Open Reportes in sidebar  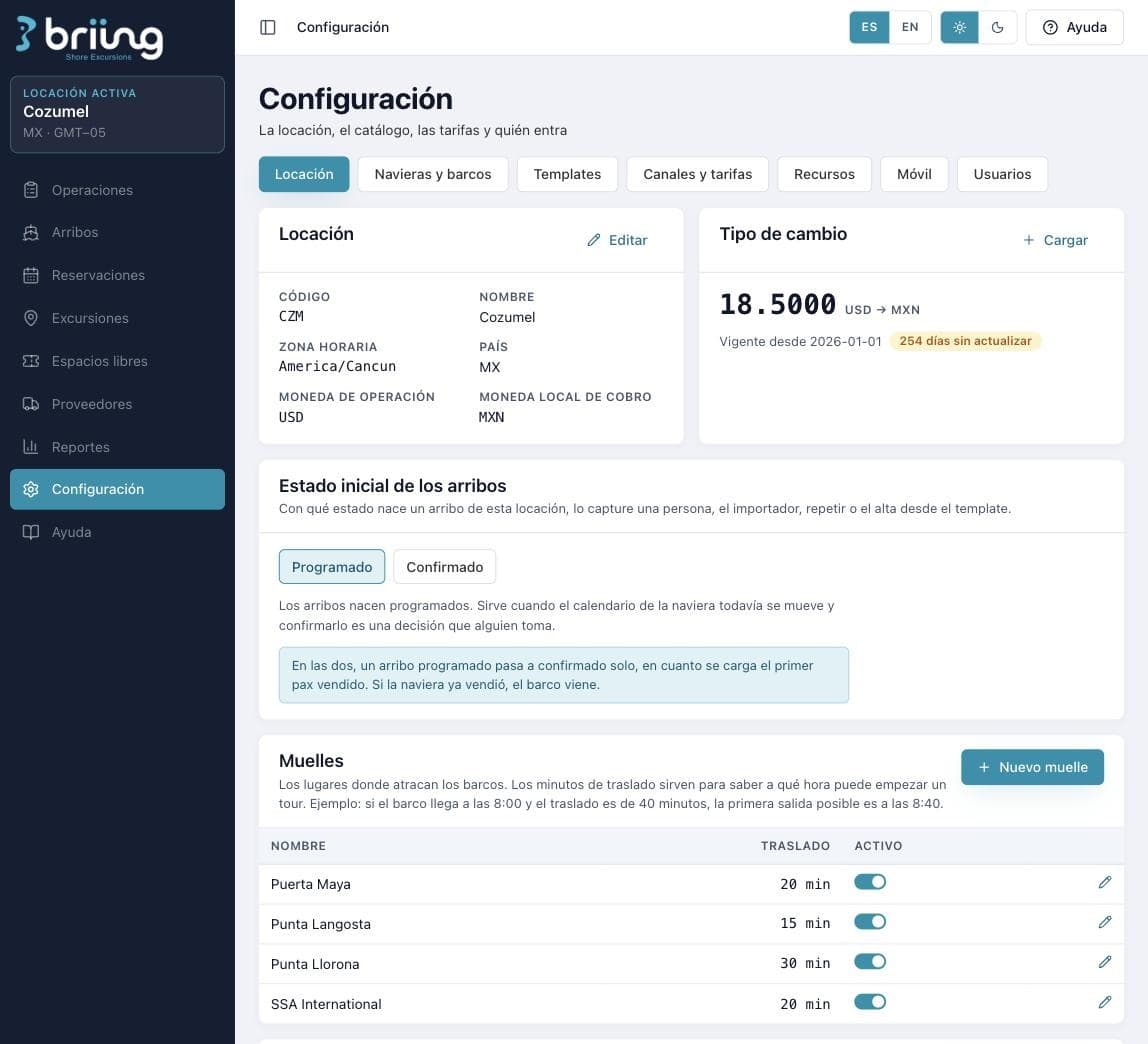pyautogui.click(x=117, y=447)
